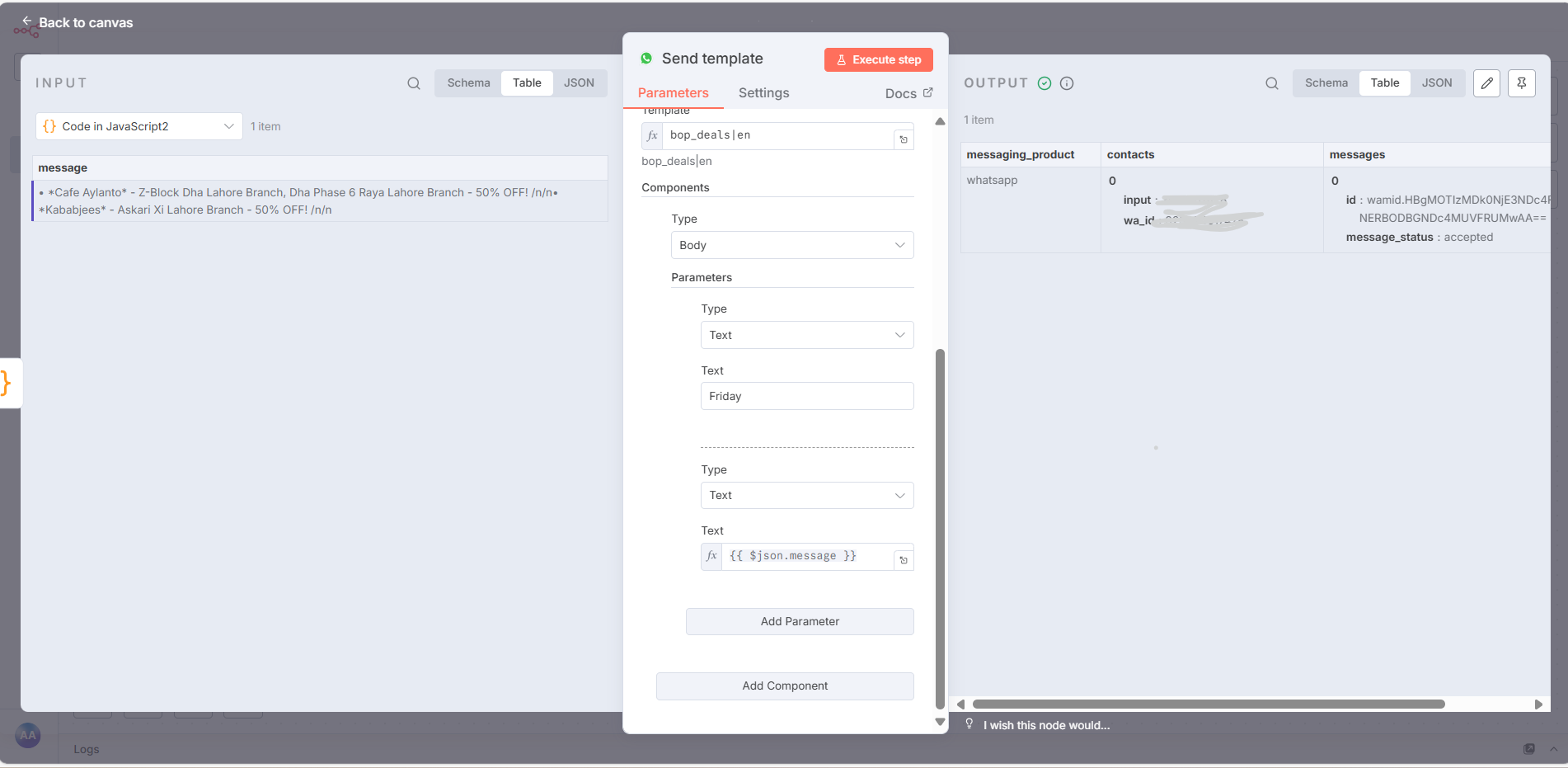Click the input panel search icon
This screenshot has width=1568, height=768.
[414, 83]
